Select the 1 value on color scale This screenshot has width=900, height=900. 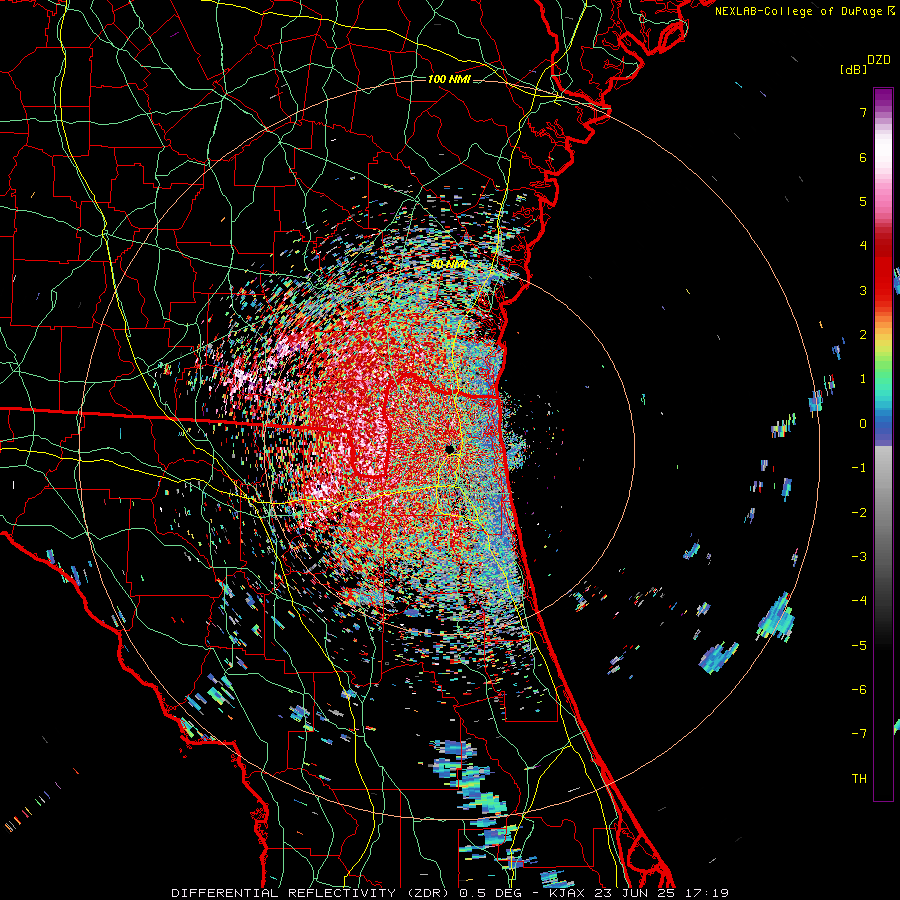863,379
